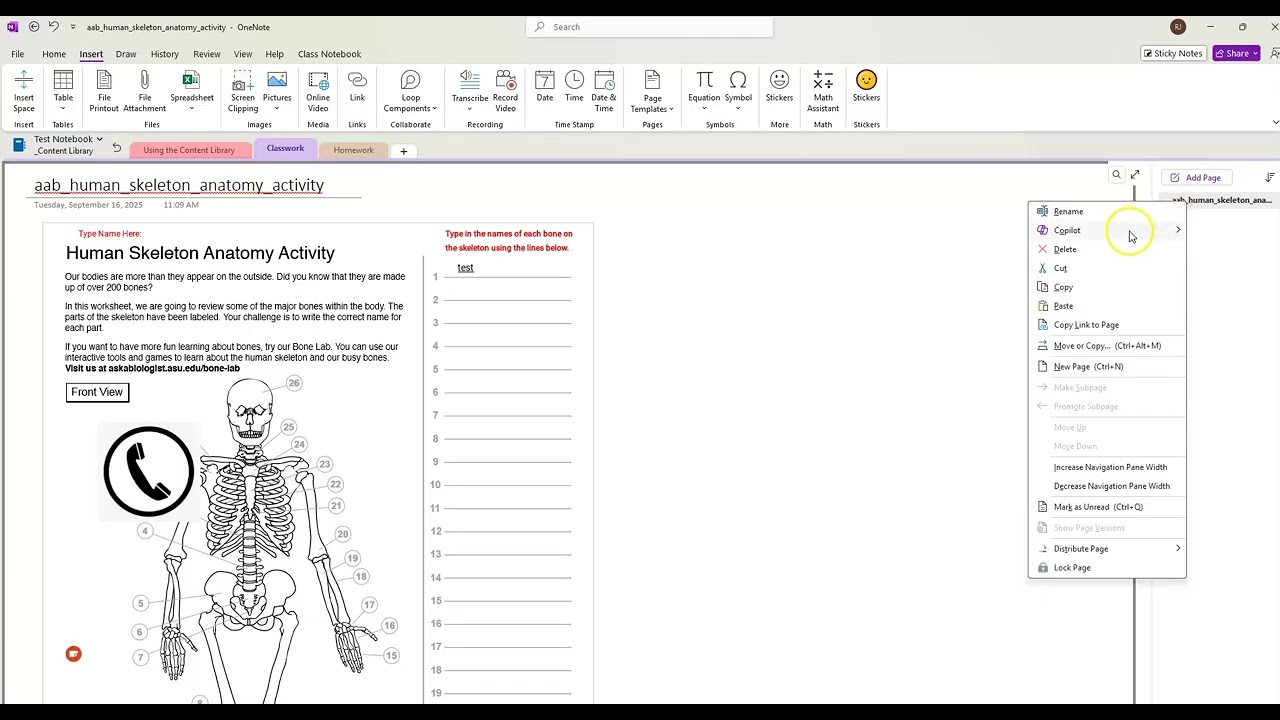Open the File menu

pos(18,54)
